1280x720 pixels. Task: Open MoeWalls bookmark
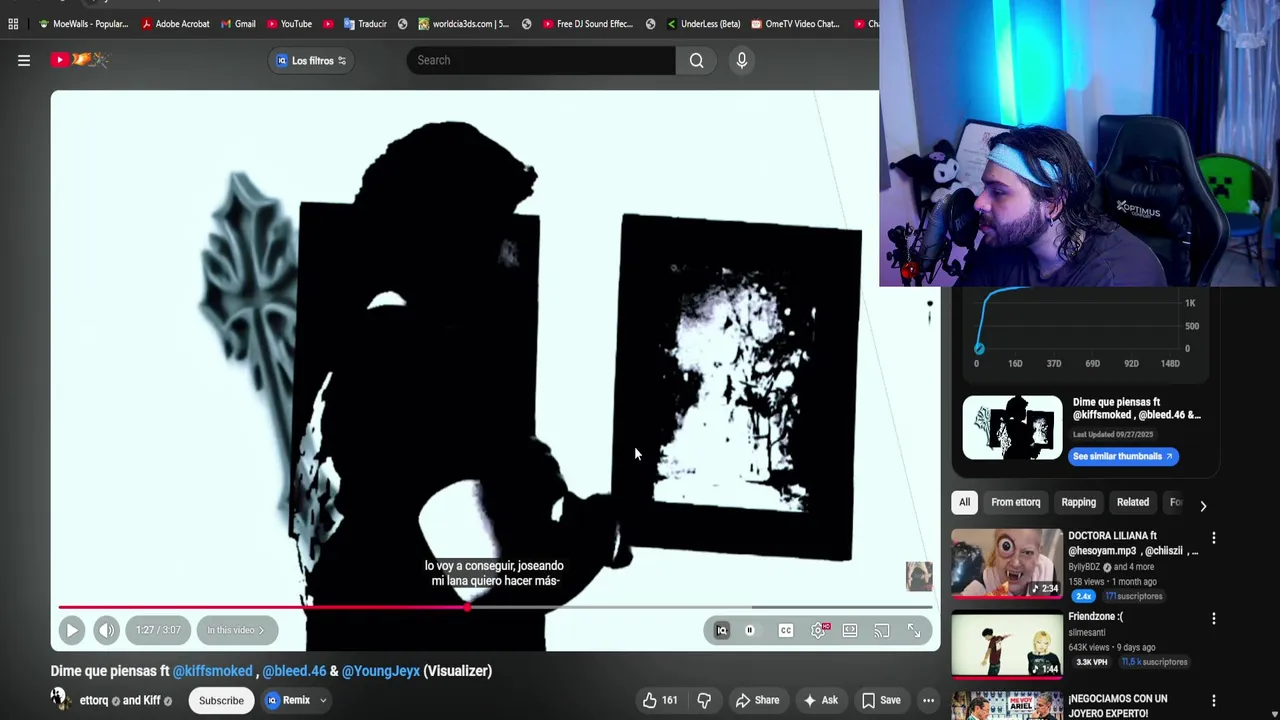click(83, 24)
